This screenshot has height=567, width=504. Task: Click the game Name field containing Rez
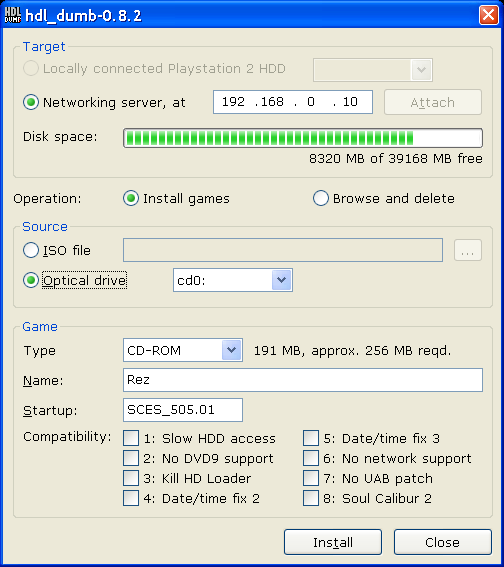pos(303,380)
